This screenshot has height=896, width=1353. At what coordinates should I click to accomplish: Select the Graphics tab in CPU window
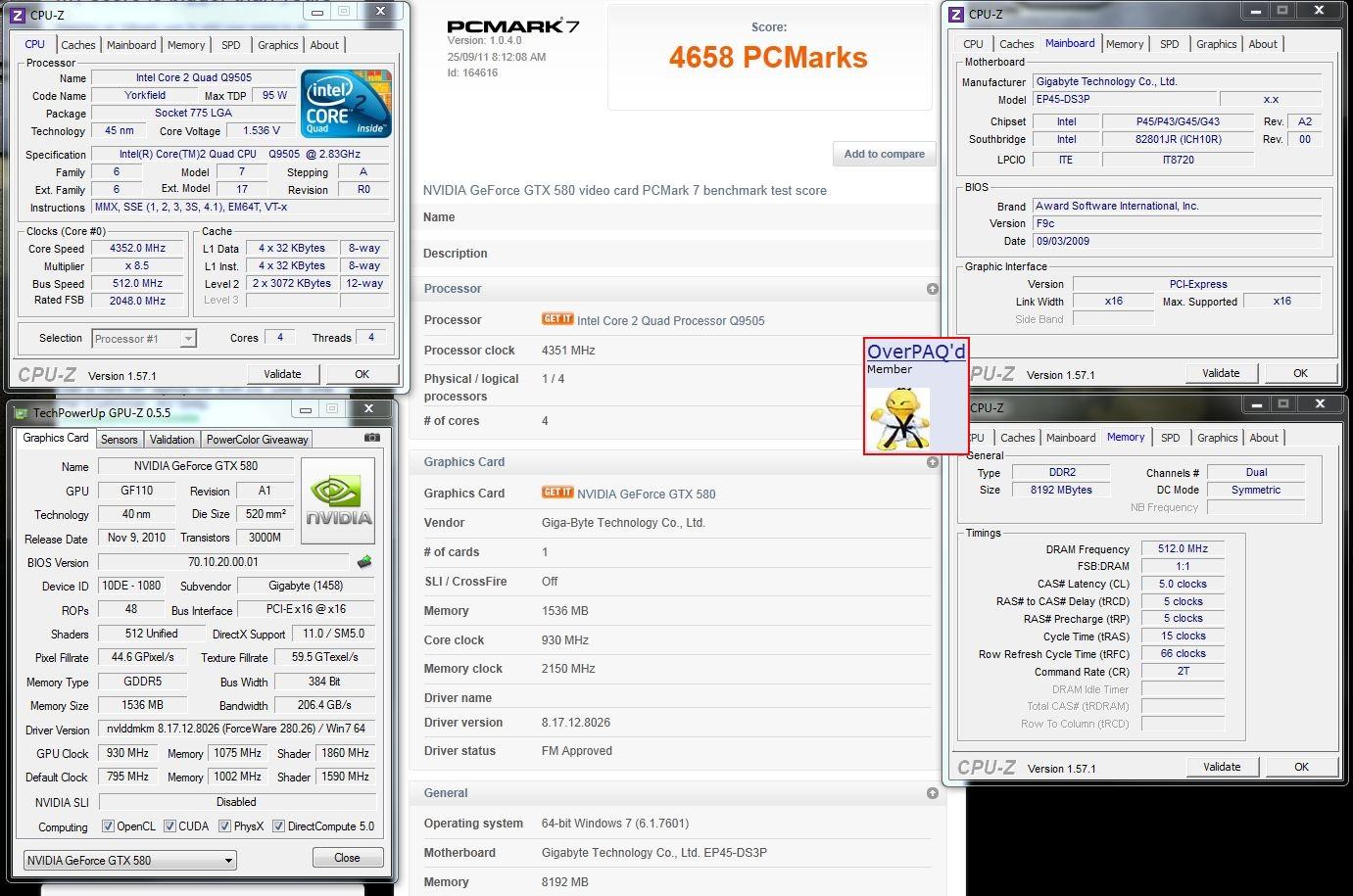278,45
